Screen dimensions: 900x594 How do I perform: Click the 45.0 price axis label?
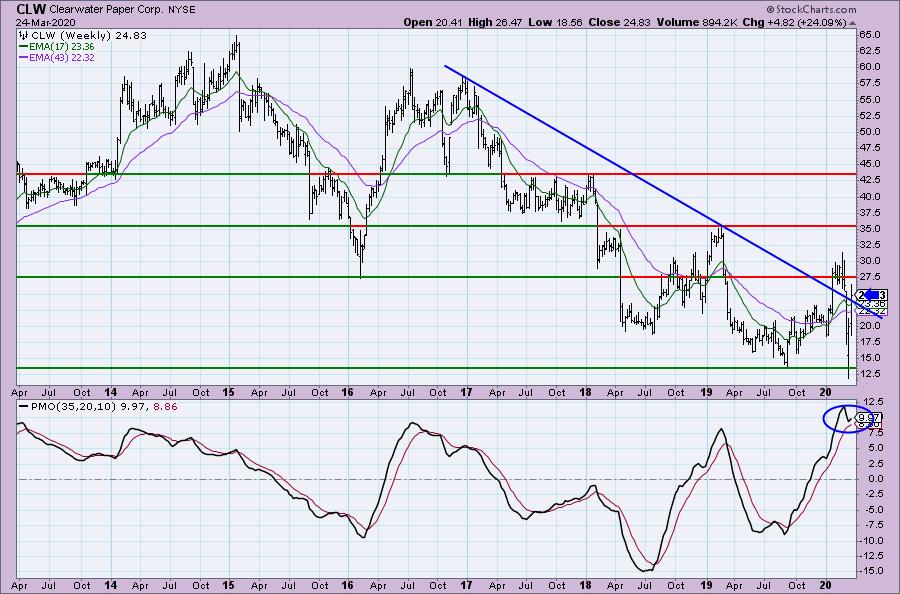(870, 164)
